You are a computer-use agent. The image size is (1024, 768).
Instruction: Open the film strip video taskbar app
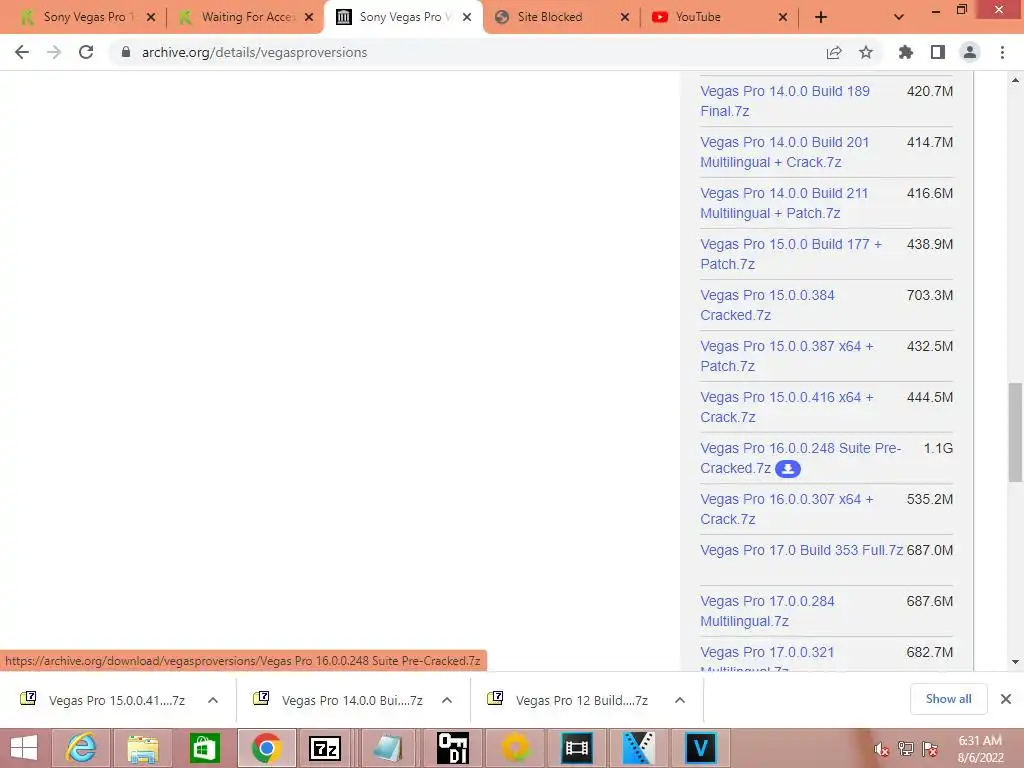click(x=577, y=748)
